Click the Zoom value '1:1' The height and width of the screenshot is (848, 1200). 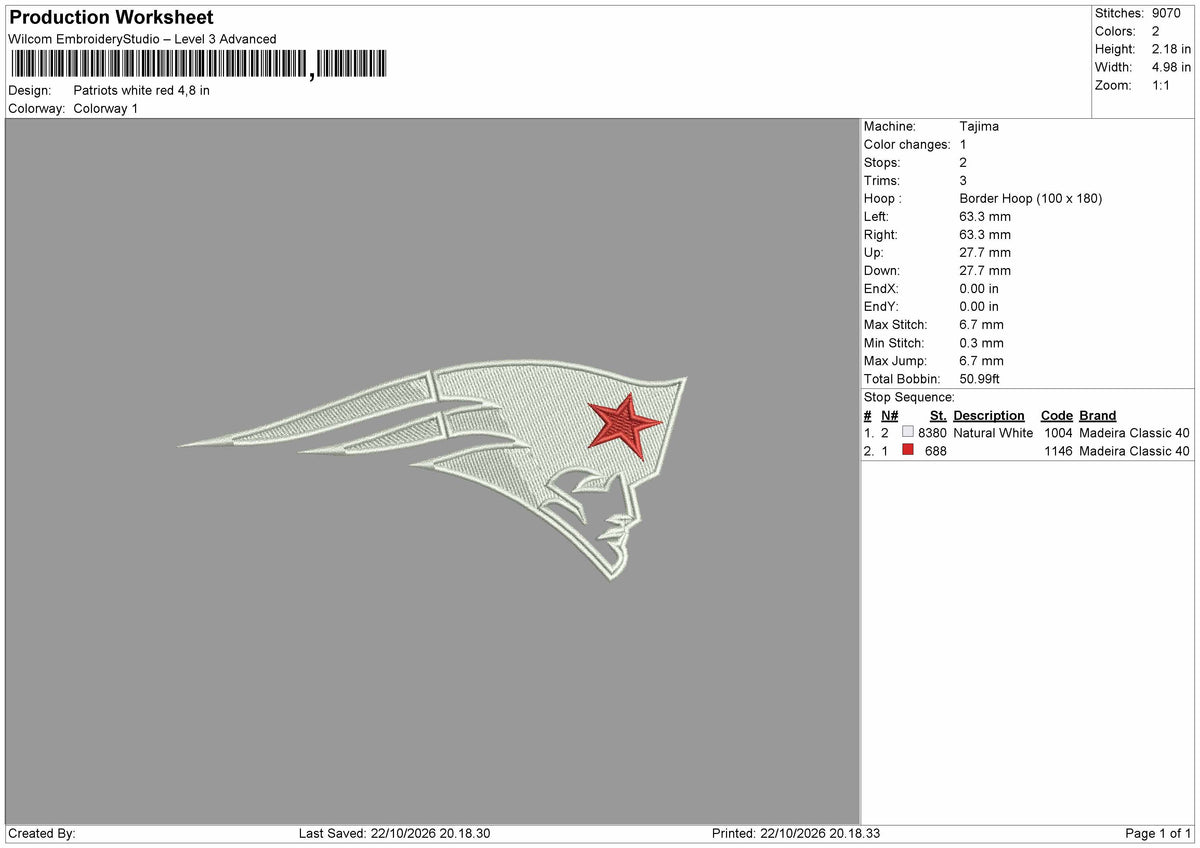(x=1163, y=85)
